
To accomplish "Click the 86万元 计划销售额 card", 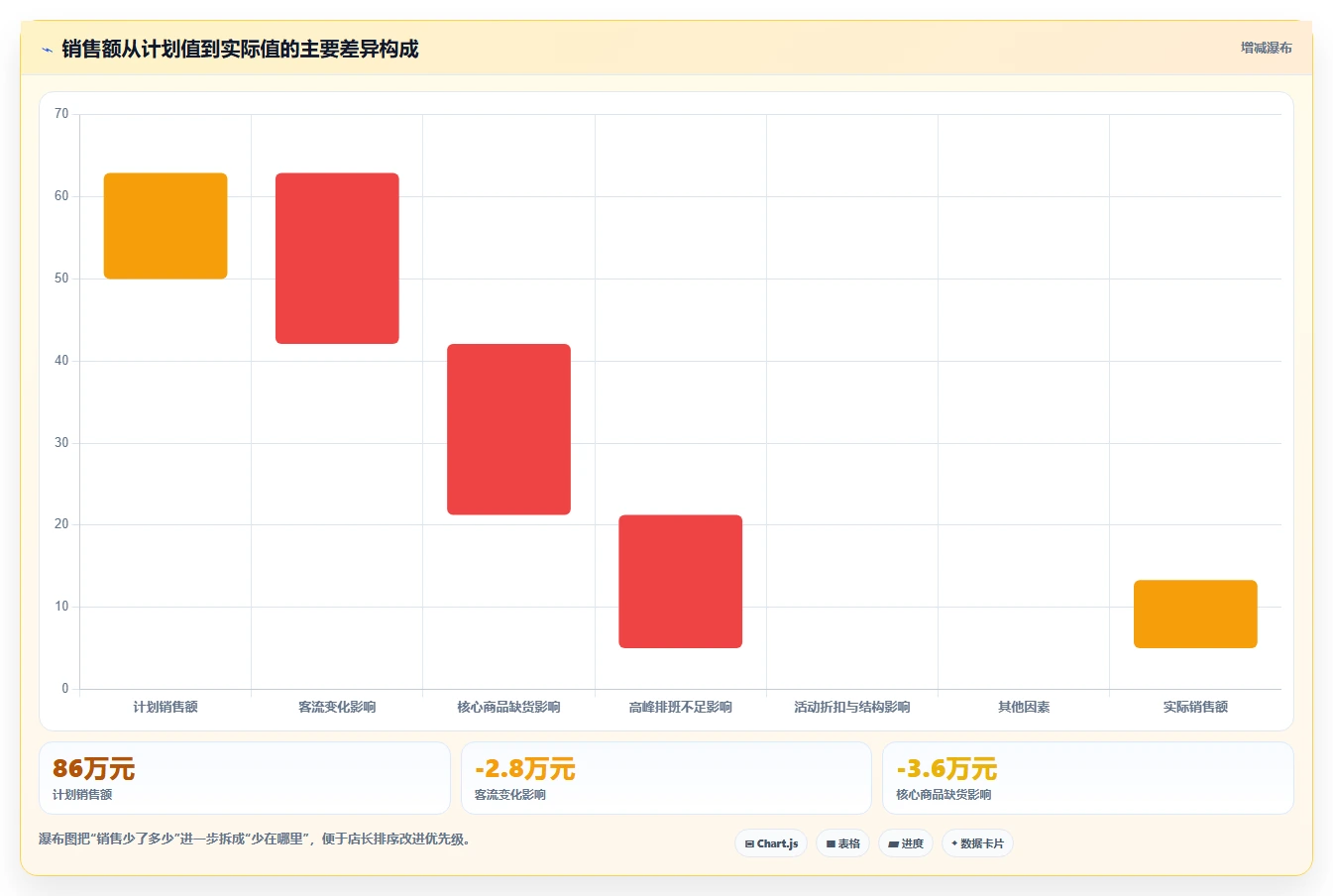I will click(244, 778).
